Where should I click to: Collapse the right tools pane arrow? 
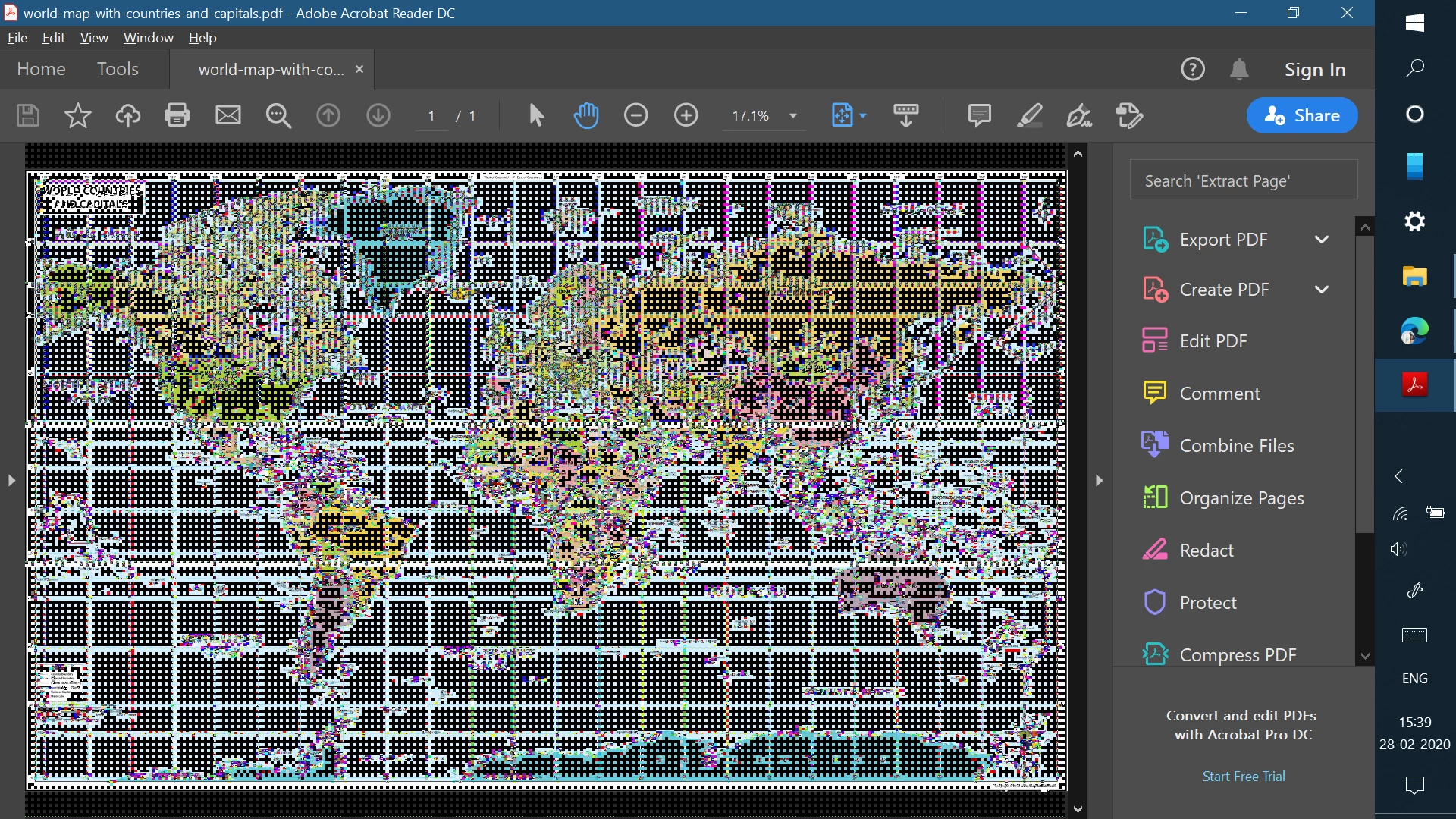1099,480
